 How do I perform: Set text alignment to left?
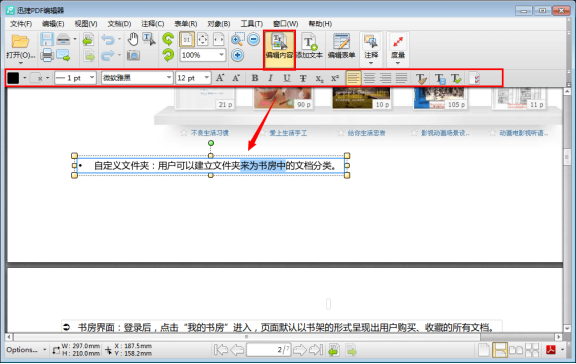click(353, 78)
